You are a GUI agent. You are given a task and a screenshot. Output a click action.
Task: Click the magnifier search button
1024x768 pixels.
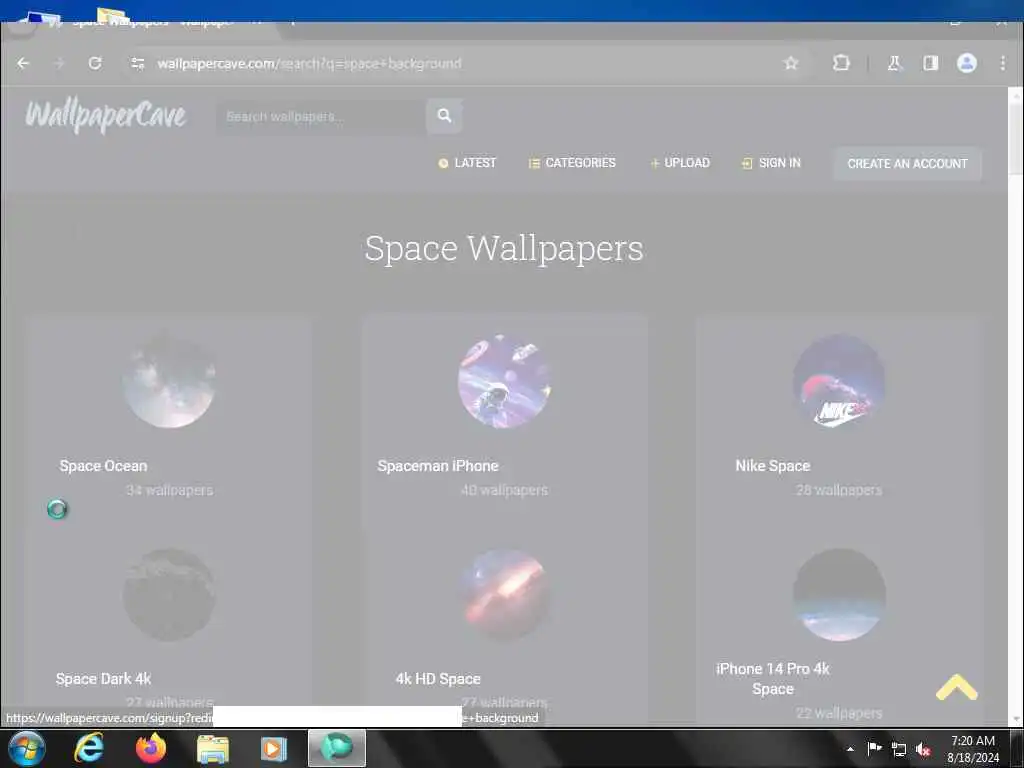pyautogui.click(x=444, y=116)
